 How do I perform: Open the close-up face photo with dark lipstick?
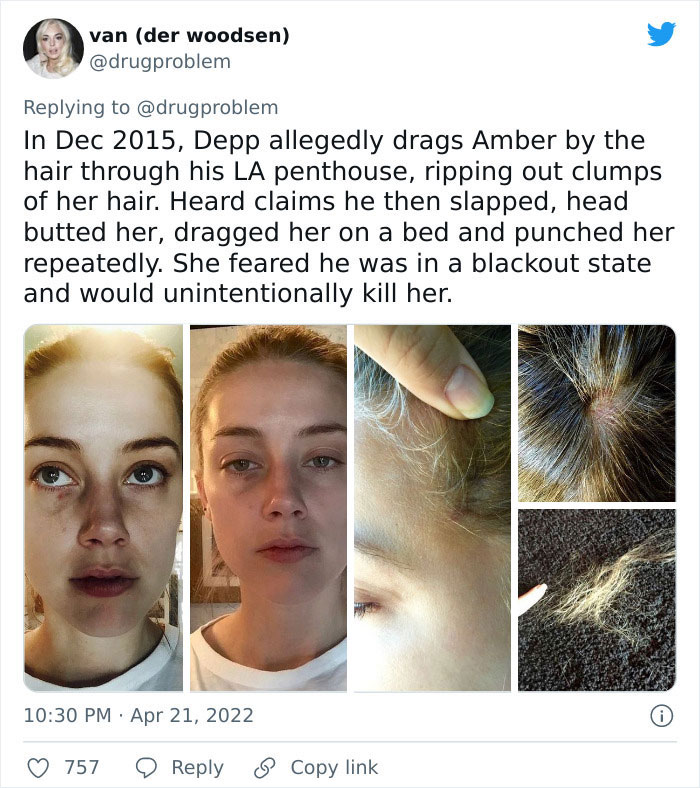tap(103, 508)
